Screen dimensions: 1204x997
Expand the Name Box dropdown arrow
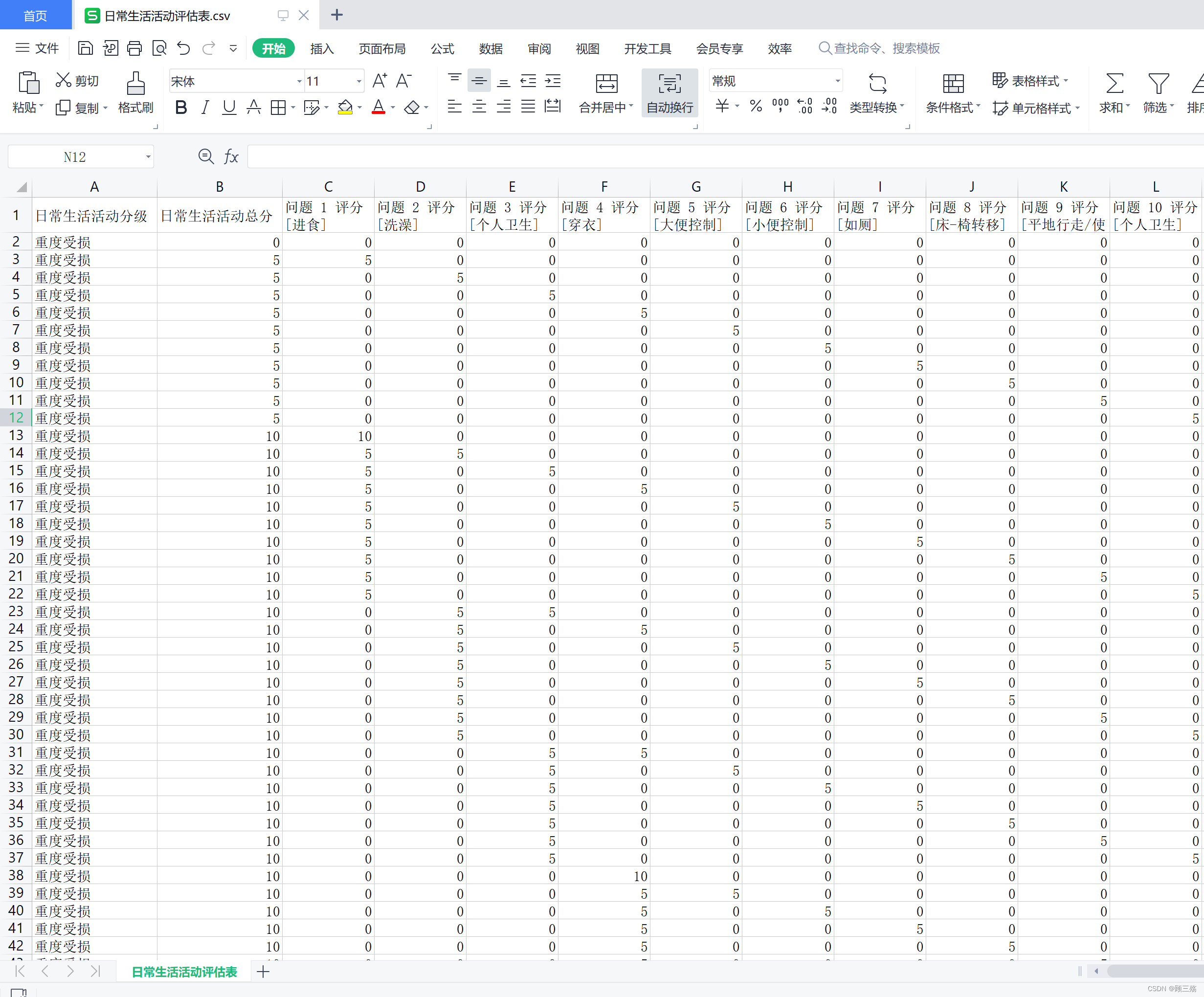click(x=148, y=156)
